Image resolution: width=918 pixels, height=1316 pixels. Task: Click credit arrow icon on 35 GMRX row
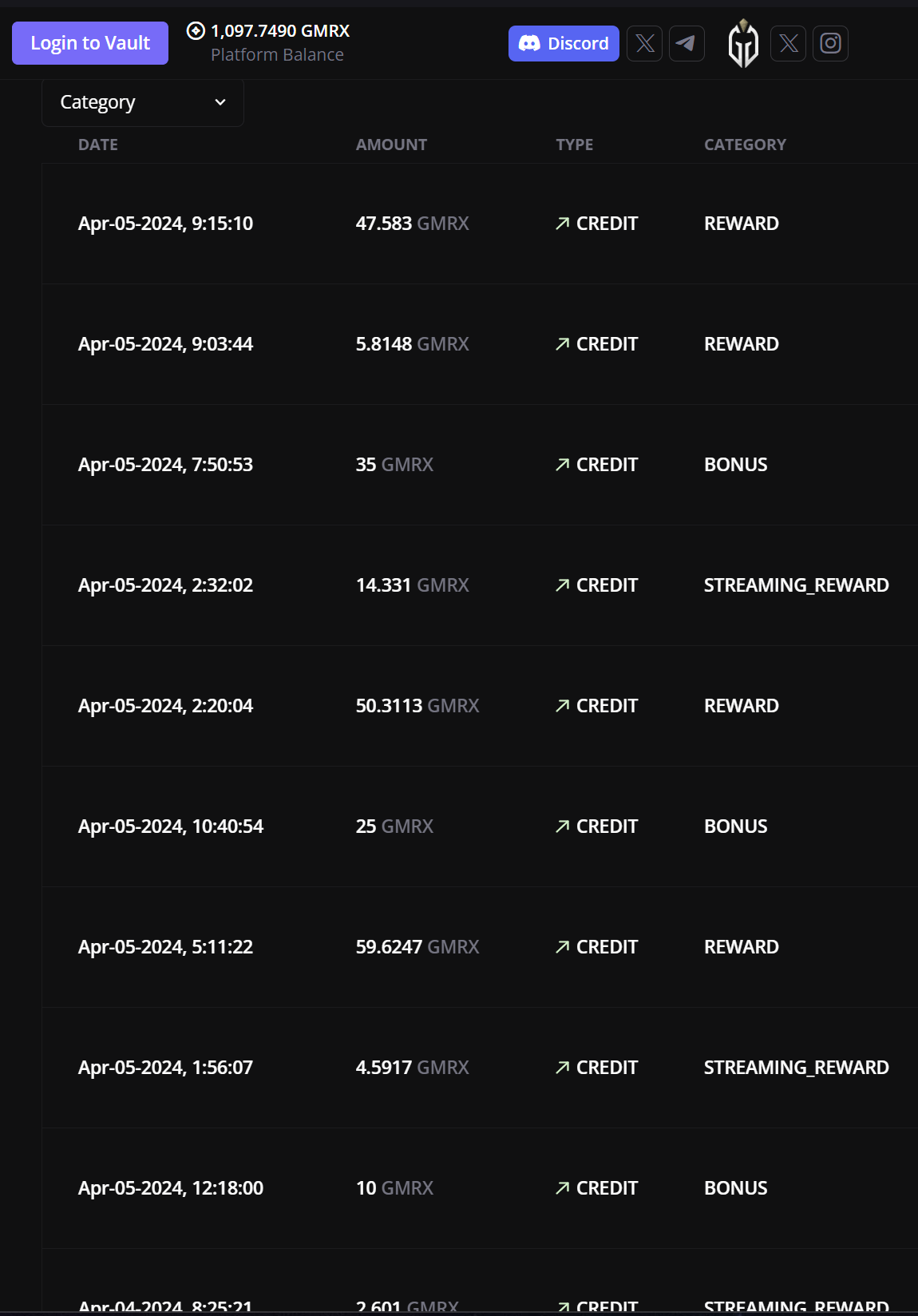pos(563,465)
